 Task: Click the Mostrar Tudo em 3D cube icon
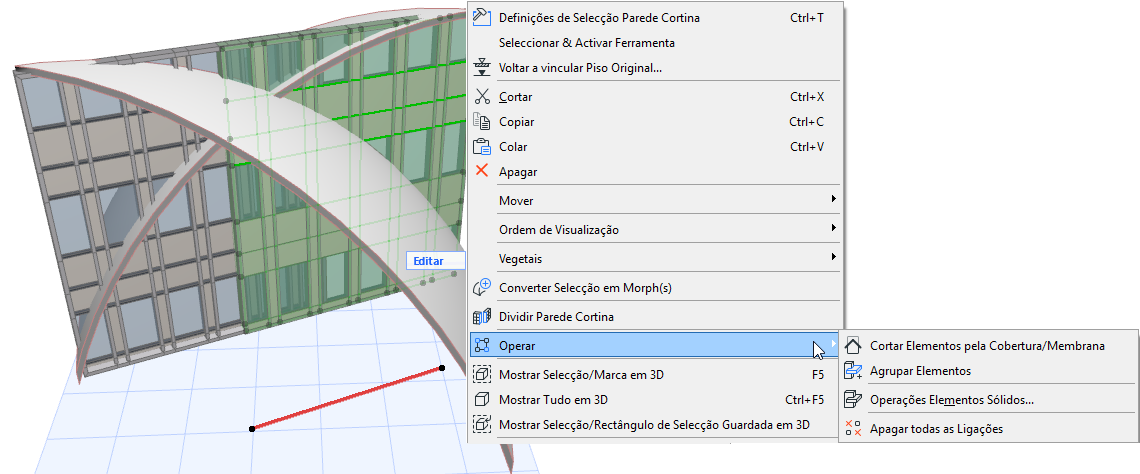click(x=482, y=399)
